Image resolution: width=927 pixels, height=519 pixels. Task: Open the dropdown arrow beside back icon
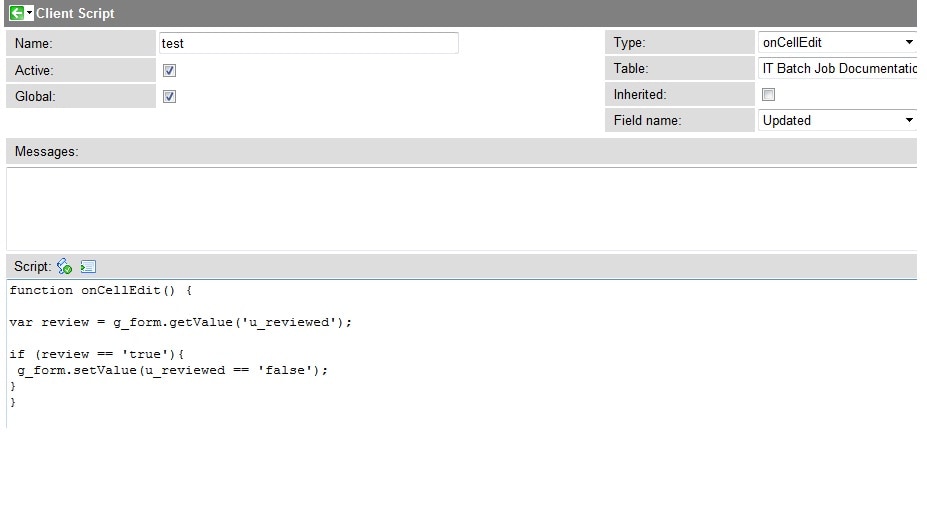pyautogui.click(x=29, y=13)
